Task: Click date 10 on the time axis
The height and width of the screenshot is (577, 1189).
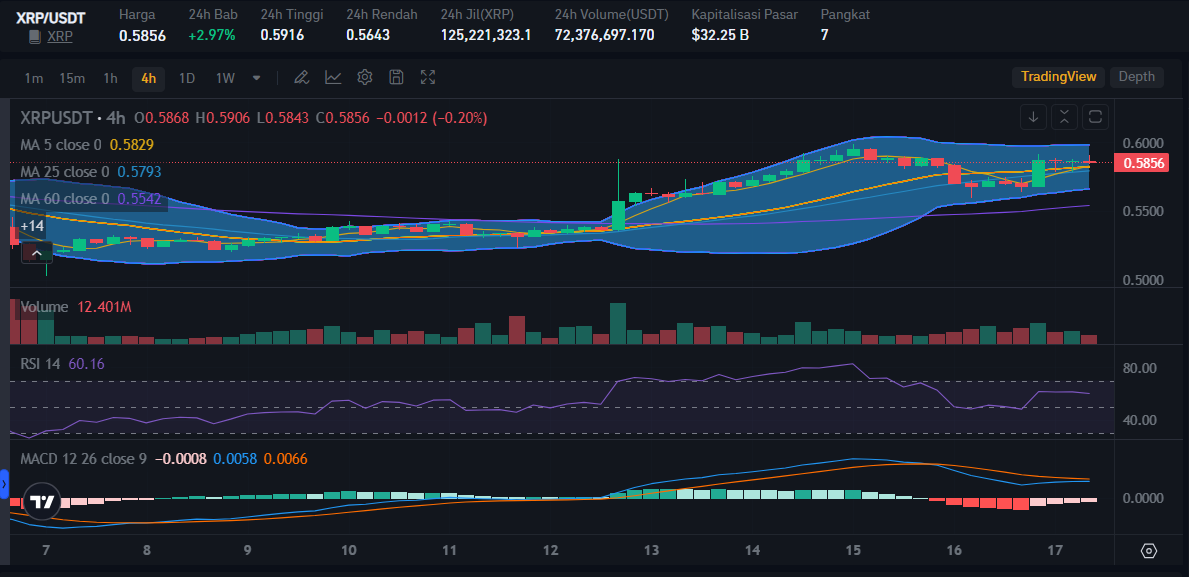Action: point(349,551)
